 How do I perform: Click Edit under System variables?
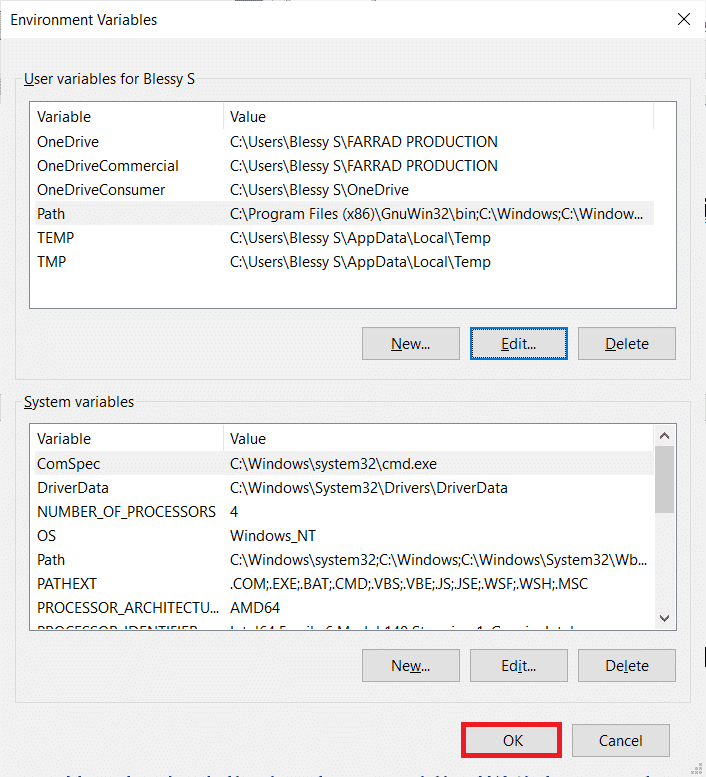[519, 666]
